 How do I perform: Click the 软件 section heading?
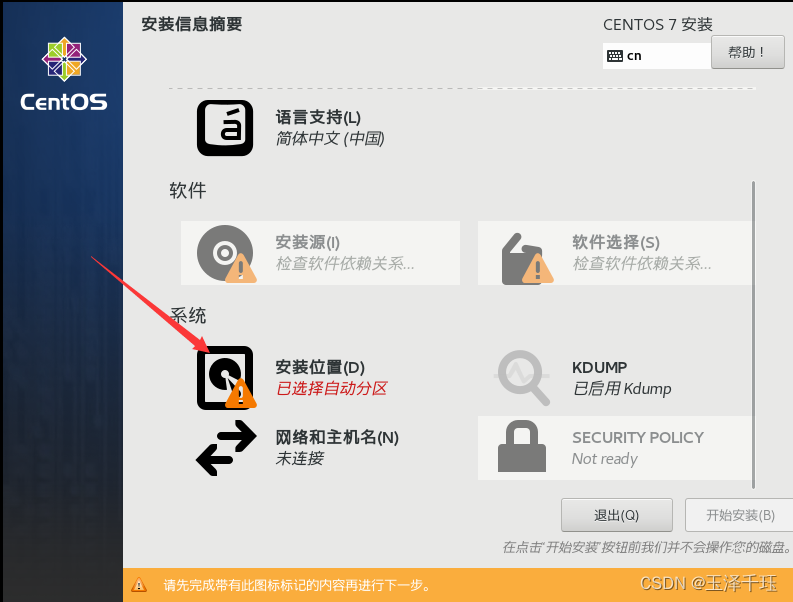[188, 191]
